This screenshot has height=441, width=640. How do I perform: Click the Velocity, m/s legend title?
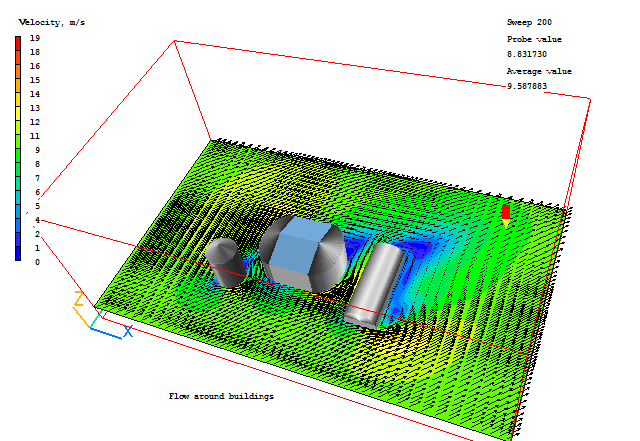(52, 22)
